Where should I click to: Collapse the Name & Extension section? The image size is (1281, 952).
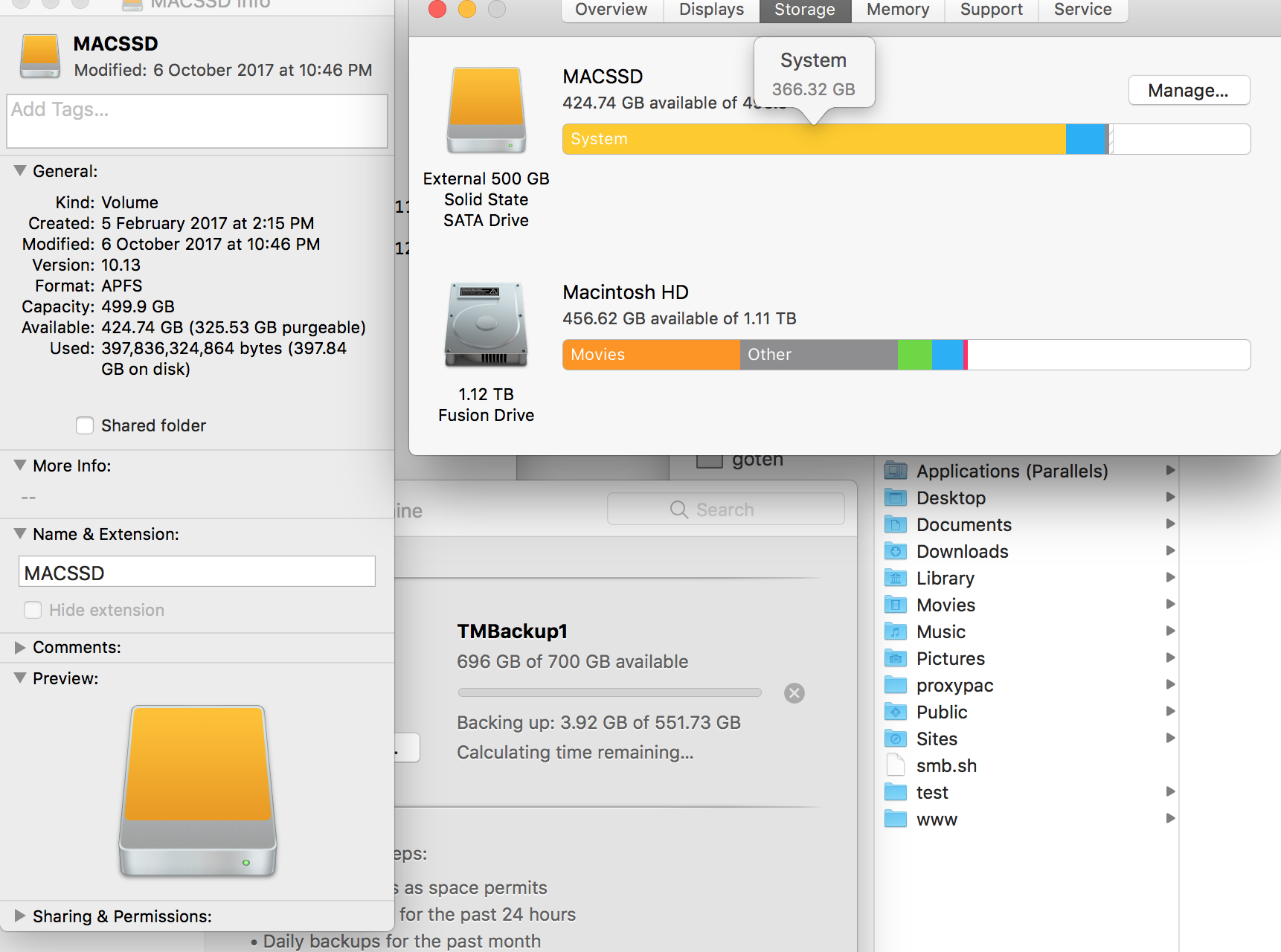point(20,534)
